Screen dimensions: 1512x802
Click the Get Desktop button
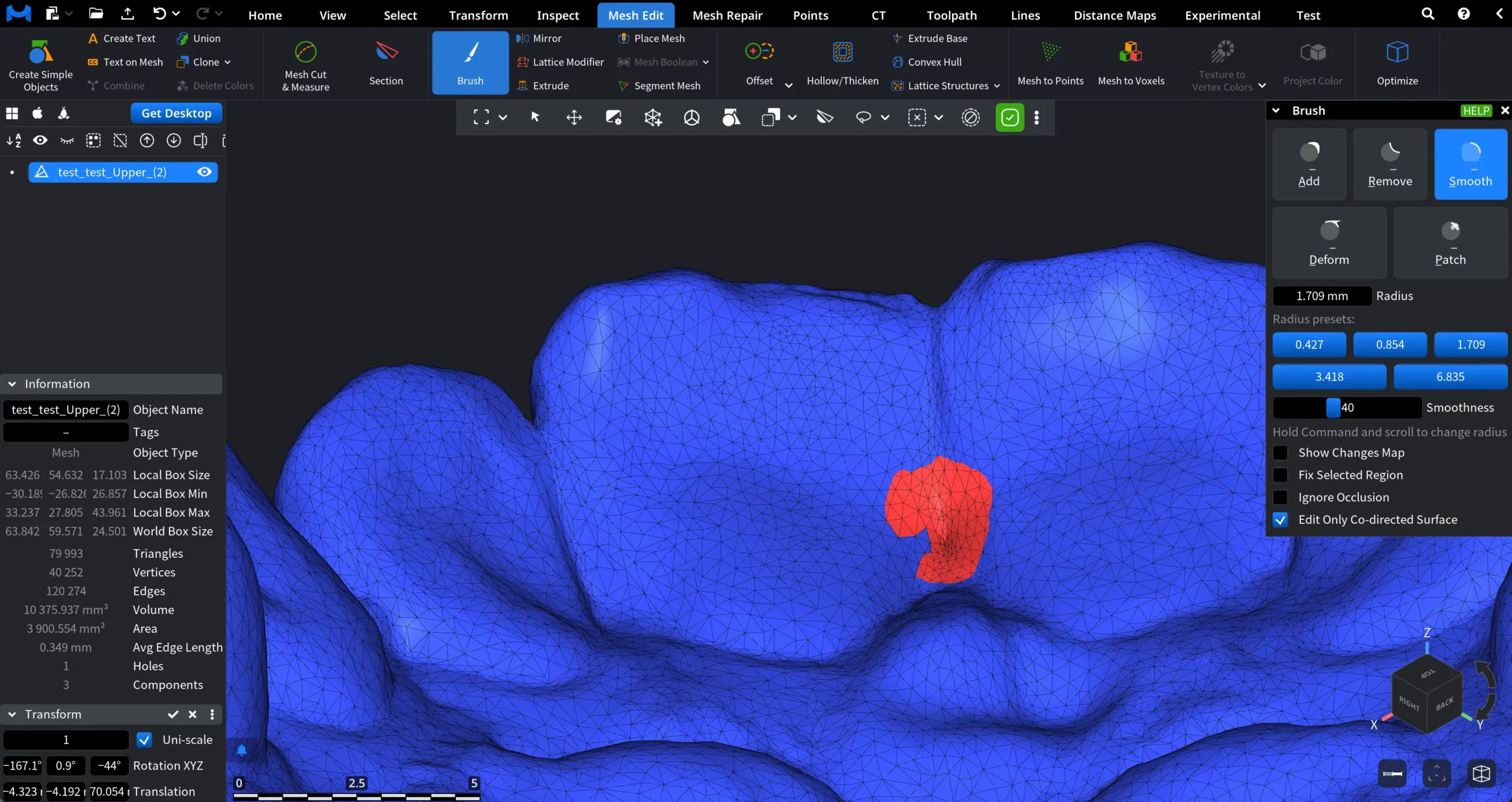click(176, 113)
